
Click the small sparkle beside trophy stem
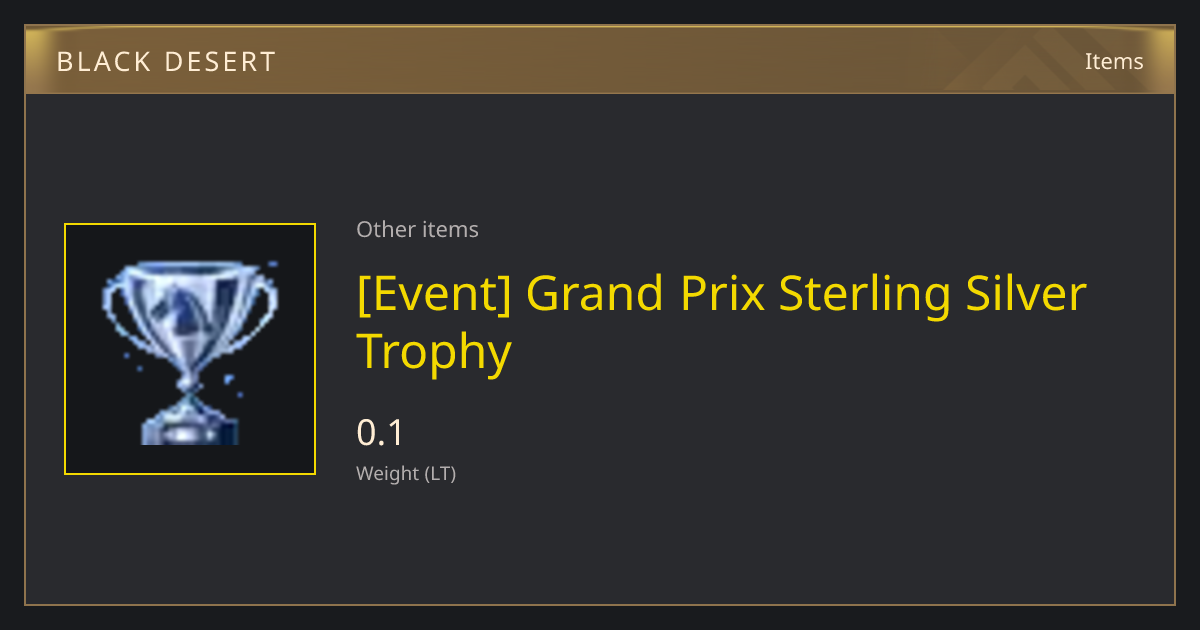[x=228, y=379]
